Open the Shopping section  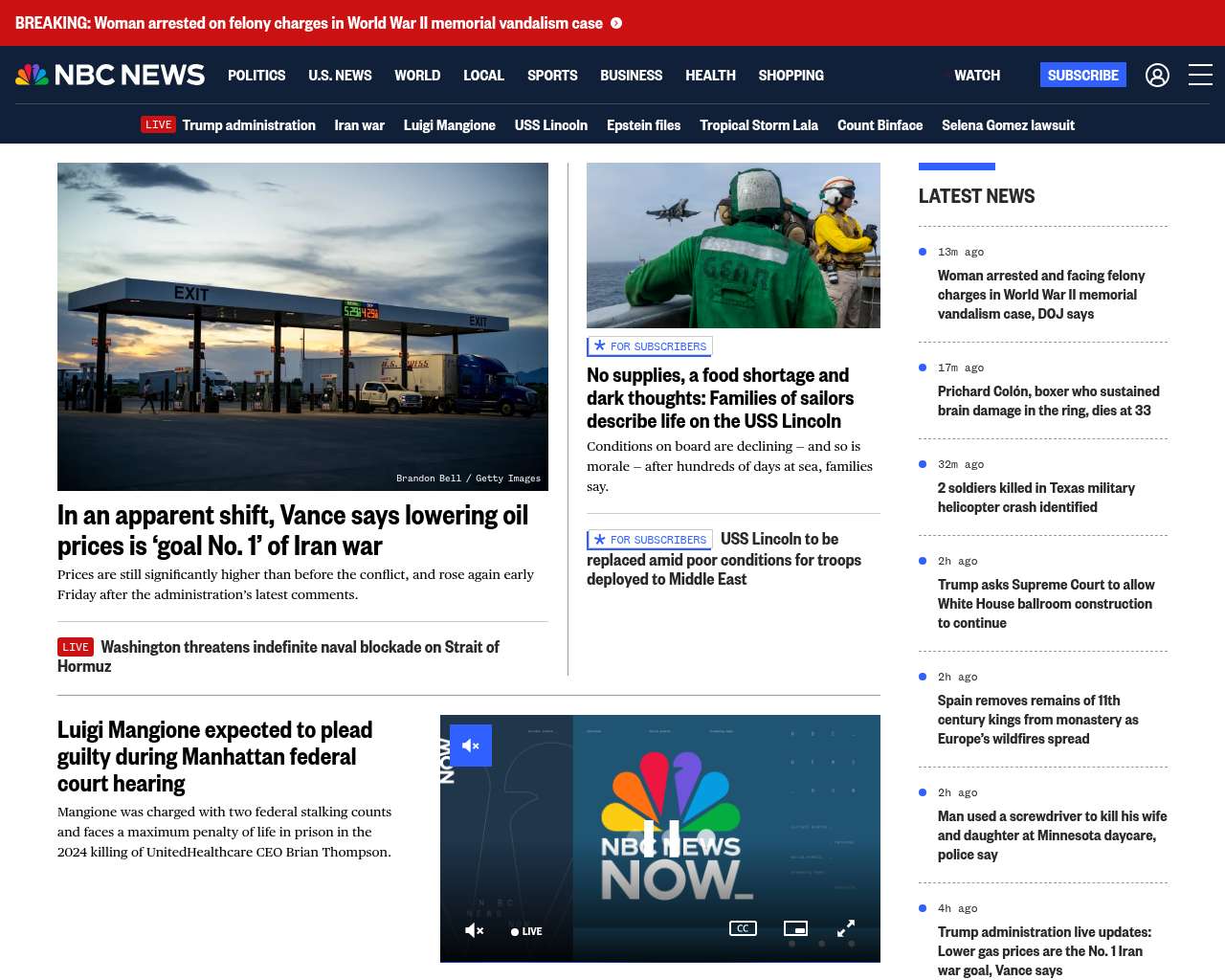[x=791, y=75]
